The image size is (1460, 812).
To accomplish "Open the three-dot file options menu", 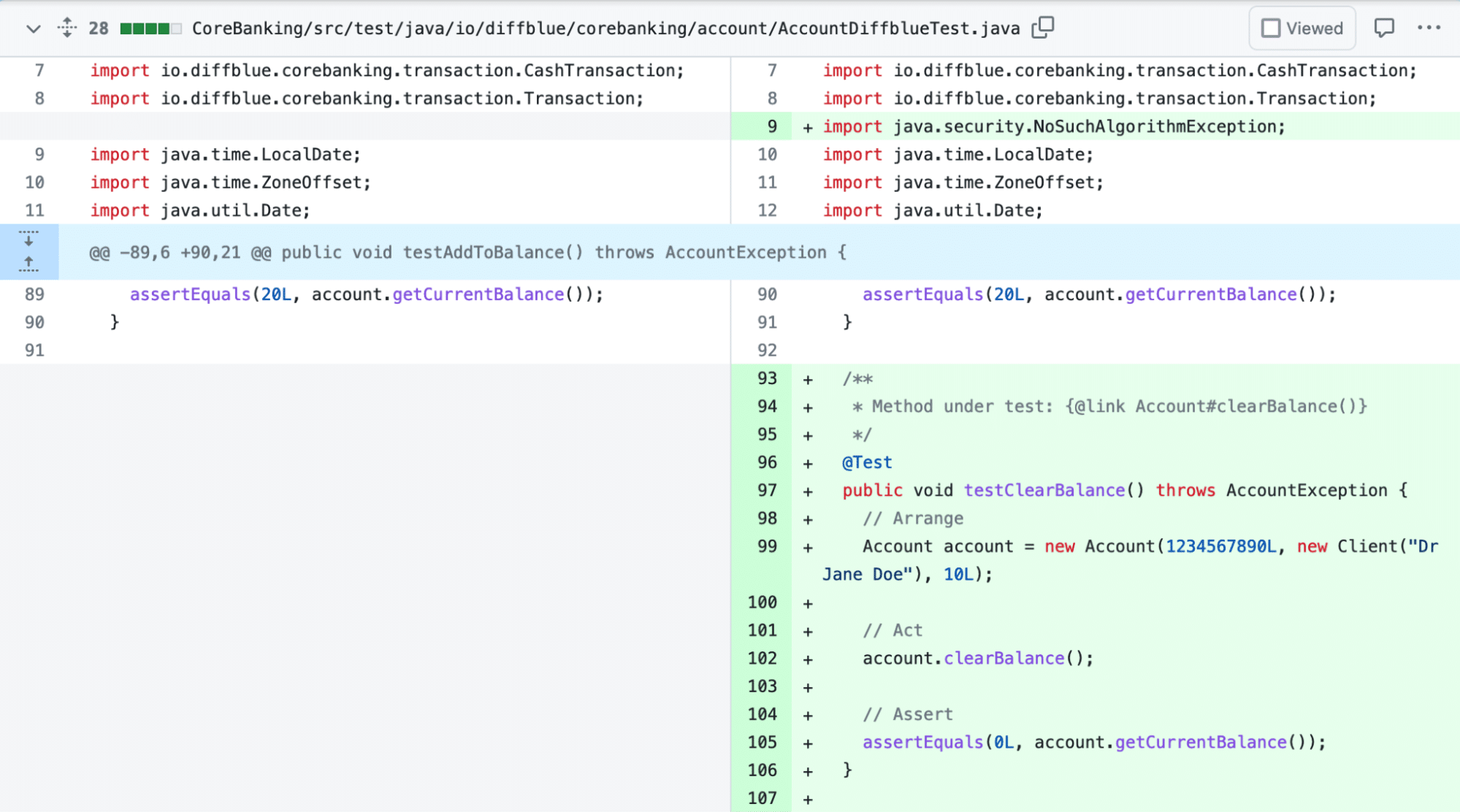I will click(x=1429, y=28).
